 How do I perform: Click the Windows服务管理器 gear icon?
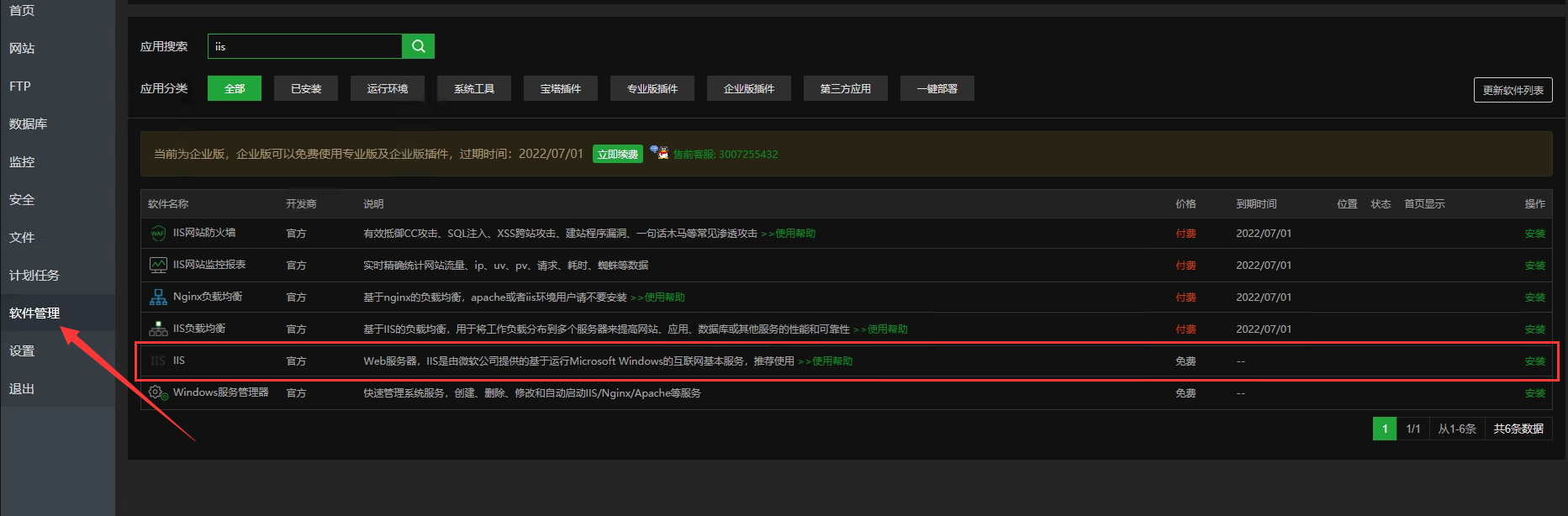pyautogui.click(x=158, y=392)
